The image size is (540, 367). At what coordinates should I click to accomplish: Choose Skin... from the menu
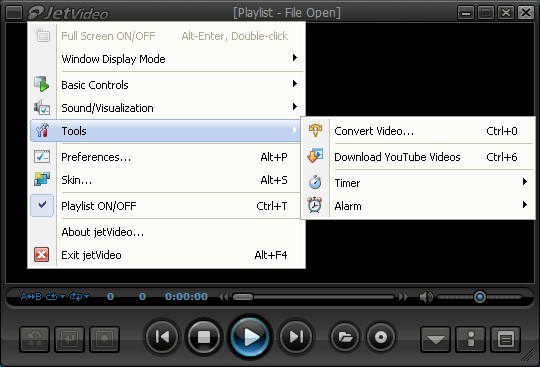pos(166,180)
